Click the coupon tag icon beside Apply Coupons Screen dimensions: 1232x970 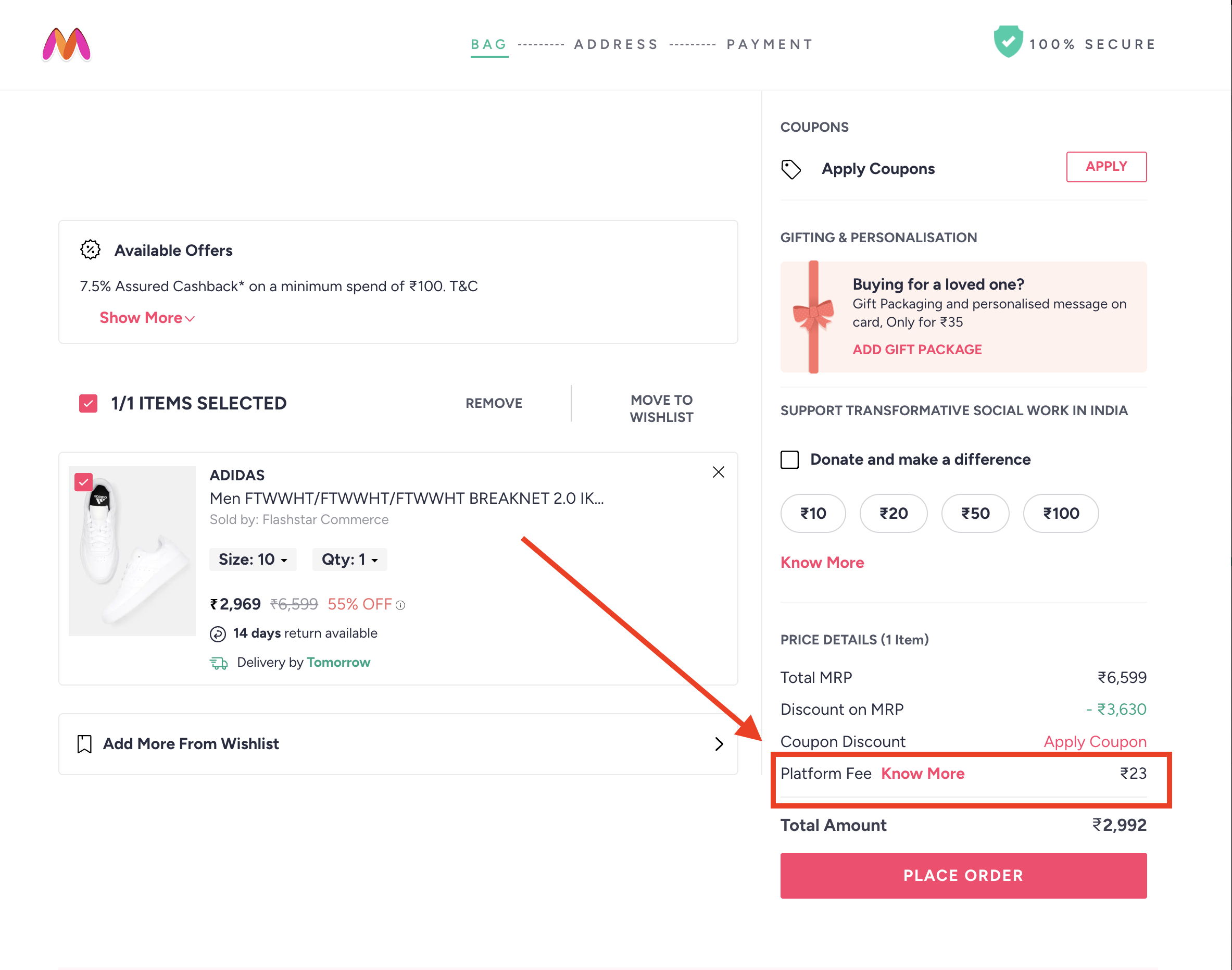[x=791, y=169]
